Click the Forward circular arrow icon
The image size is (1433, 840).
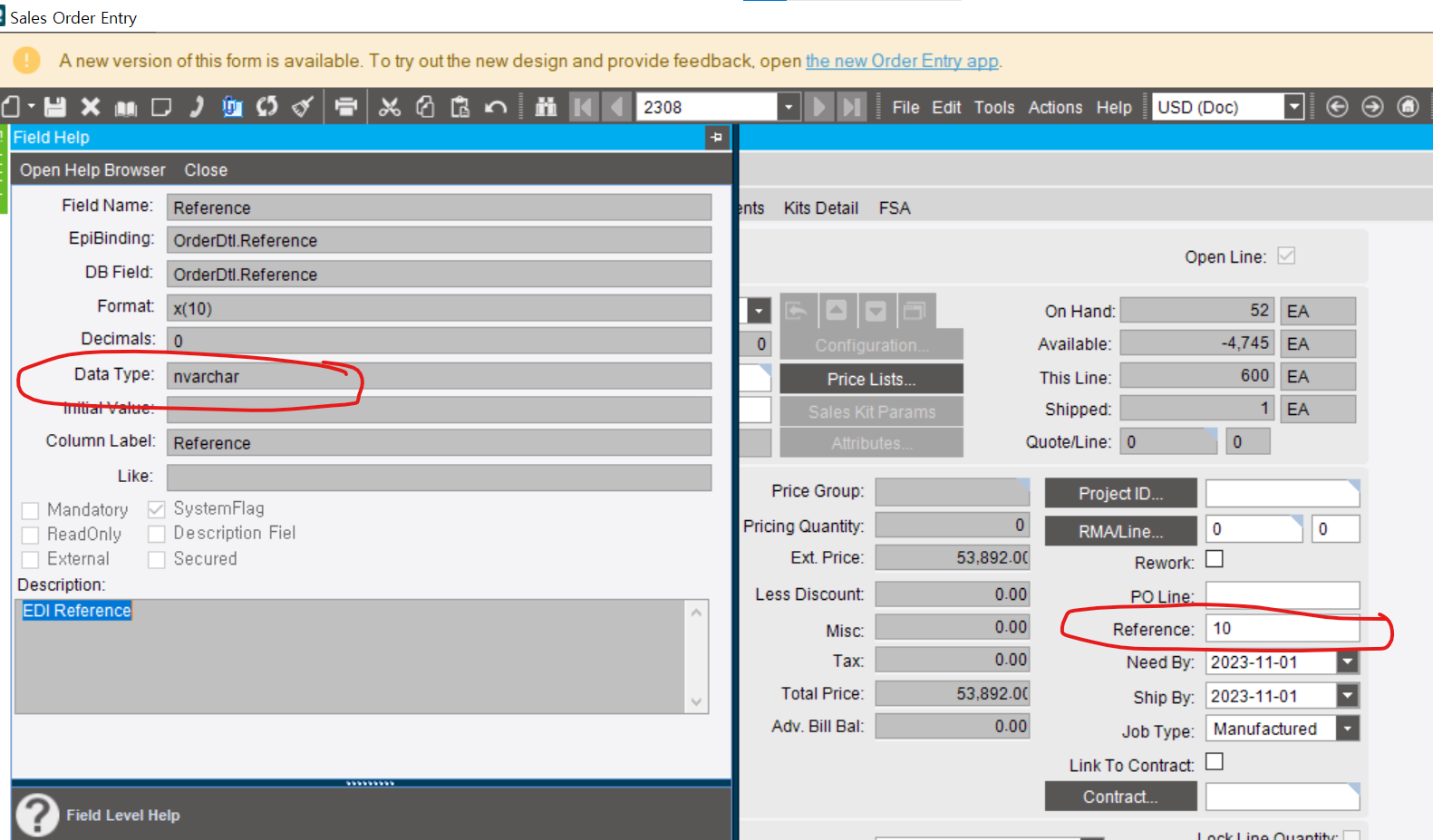[1372, 107]
